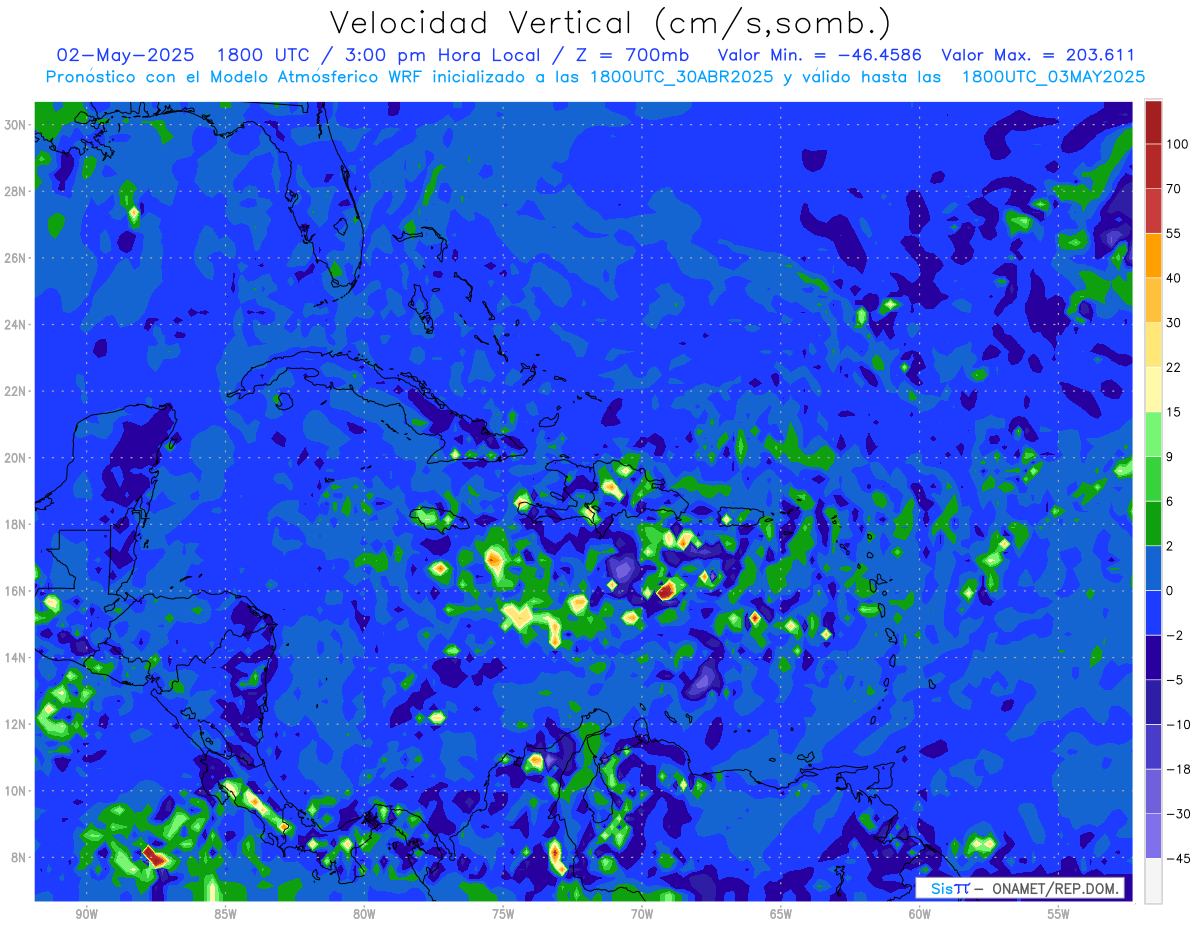The image size is (1200, 927).
Task: Click the colorbar value "-5"
Action: (1174, 680)
